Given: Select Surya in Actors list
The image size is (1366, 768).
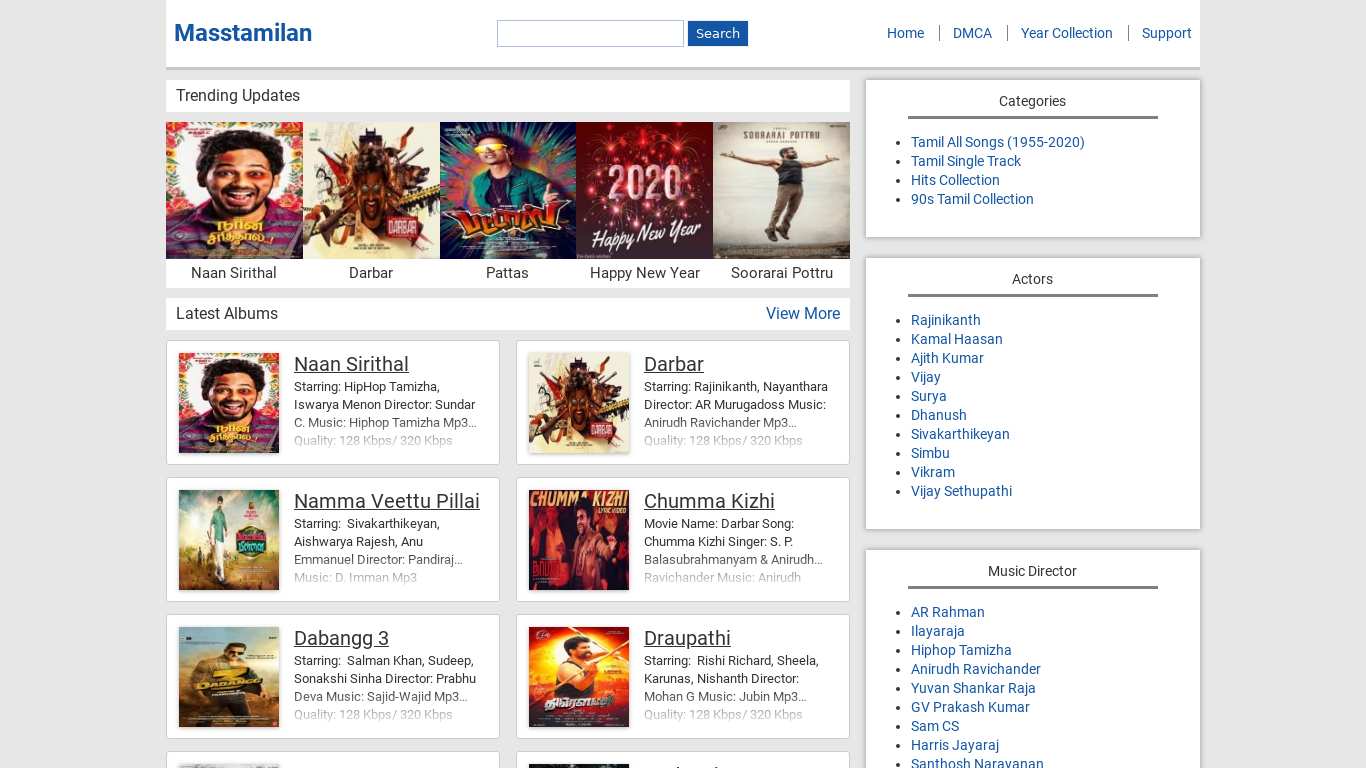Looking at the screenshot, I should [x=928, y=396].
